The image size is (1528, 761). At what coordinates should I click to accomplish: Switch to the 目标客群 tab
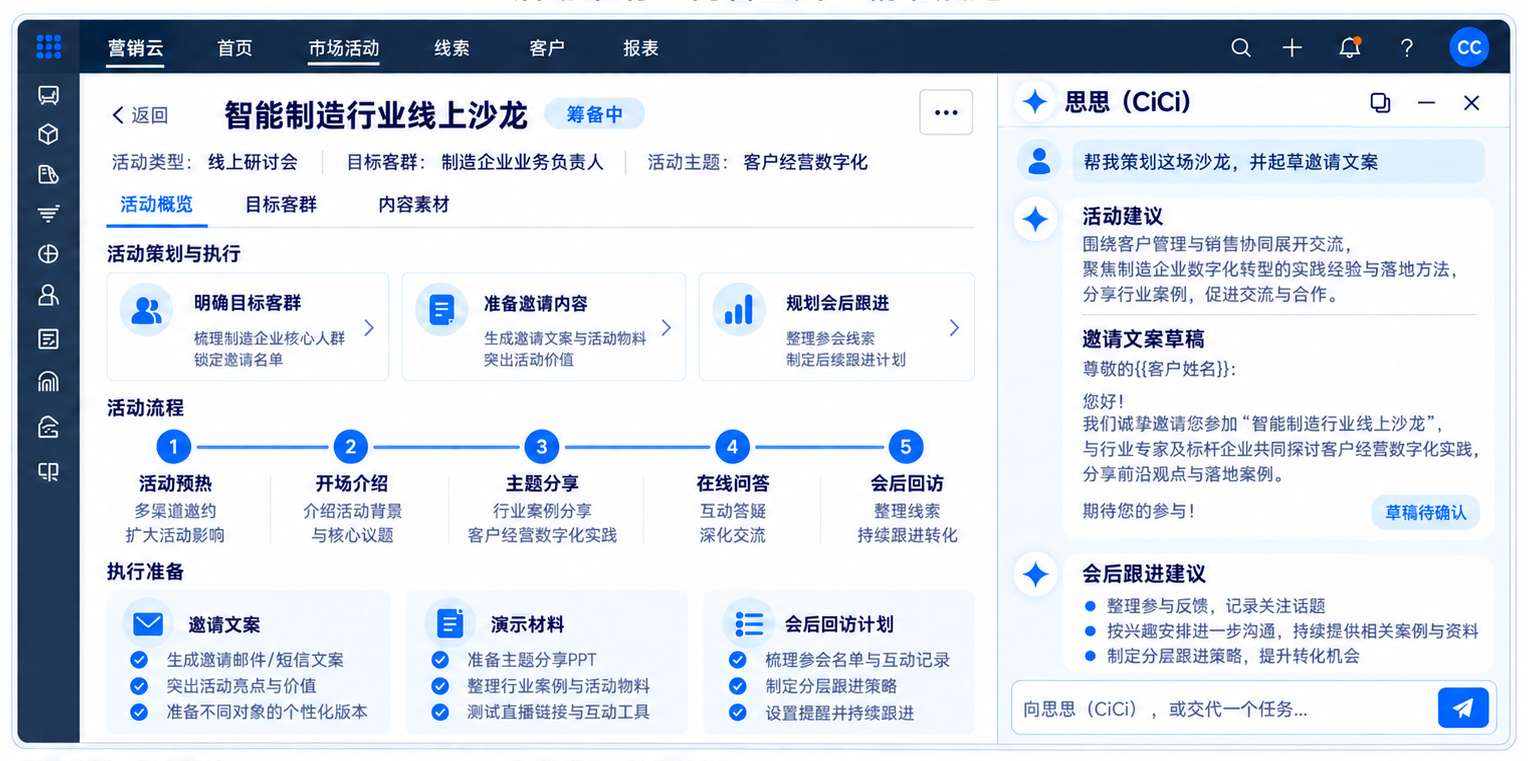281,204
